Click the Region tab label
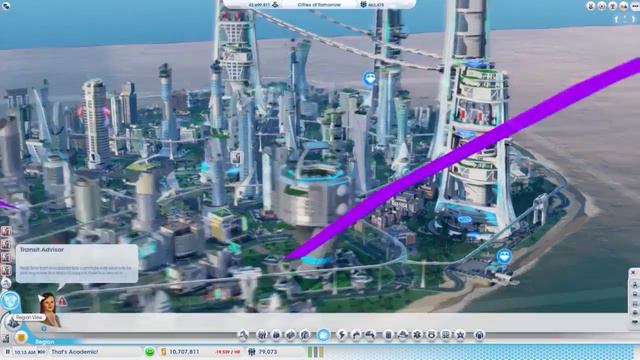The height and width of the screenshot is (360, 640). pyautogui.click(x=44, y=342)
